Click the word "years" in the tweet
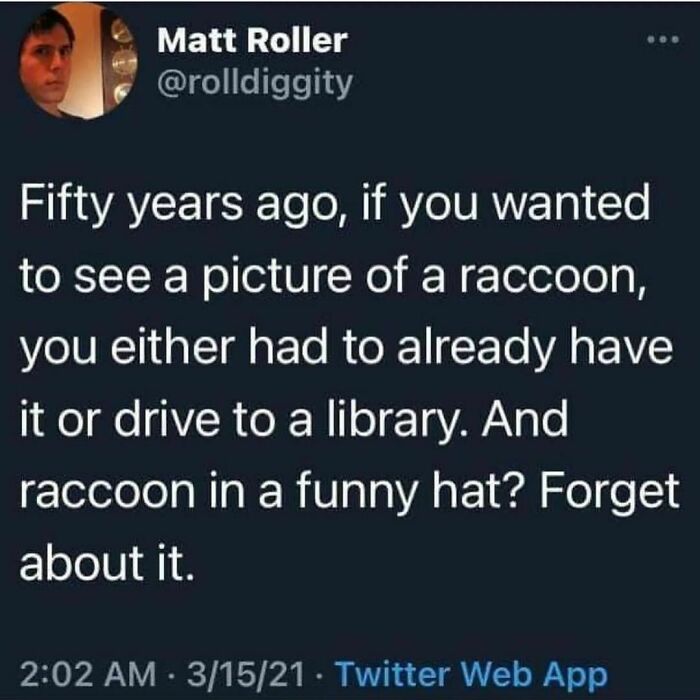This screenshot has width=700, height=700. point(184,205)
